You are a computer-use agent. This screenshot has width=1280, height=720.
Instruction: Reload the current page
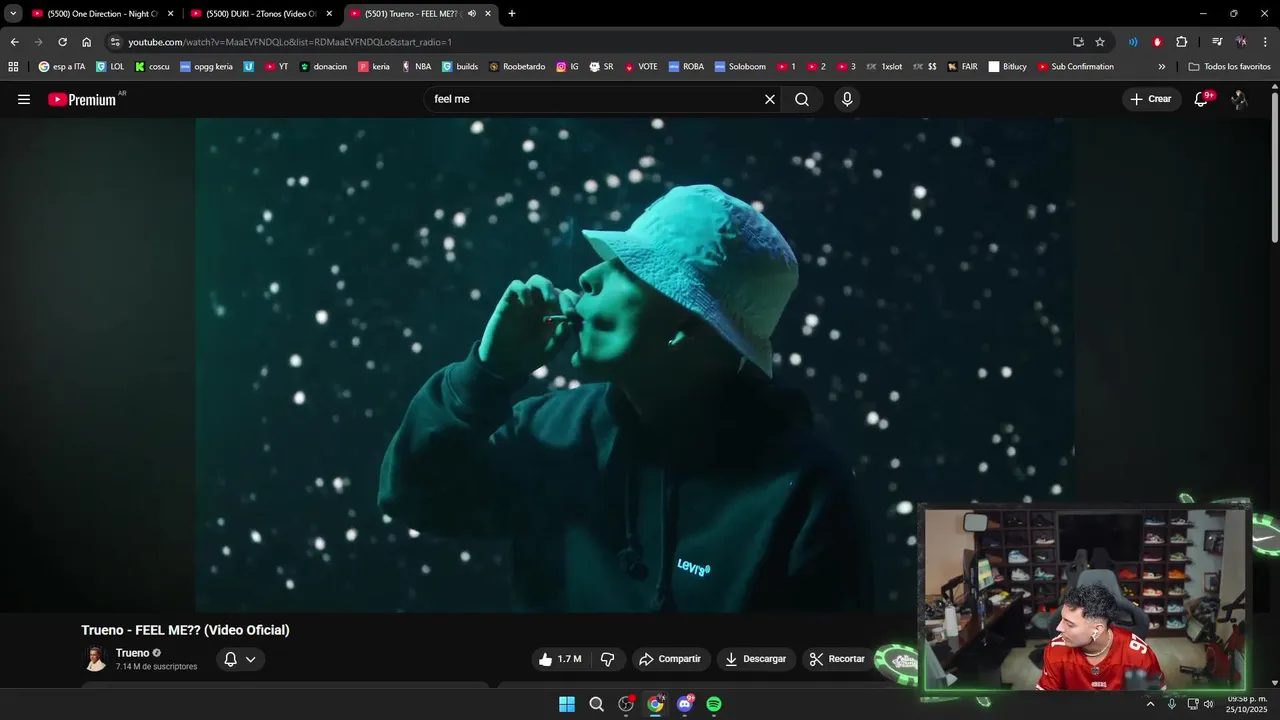coord(62,42)
